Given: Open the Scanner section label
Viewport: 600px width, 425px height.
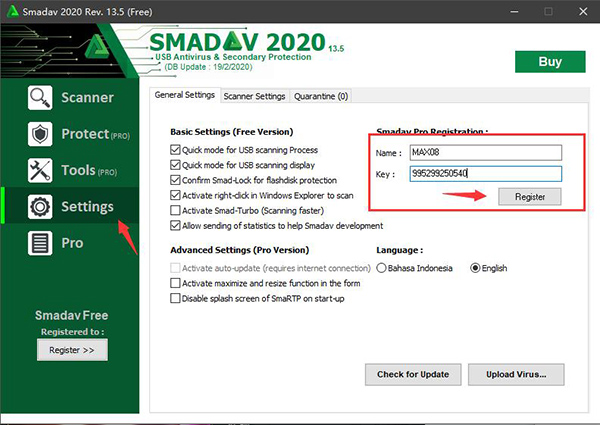Looking at the screenshot, I should 88,98.
